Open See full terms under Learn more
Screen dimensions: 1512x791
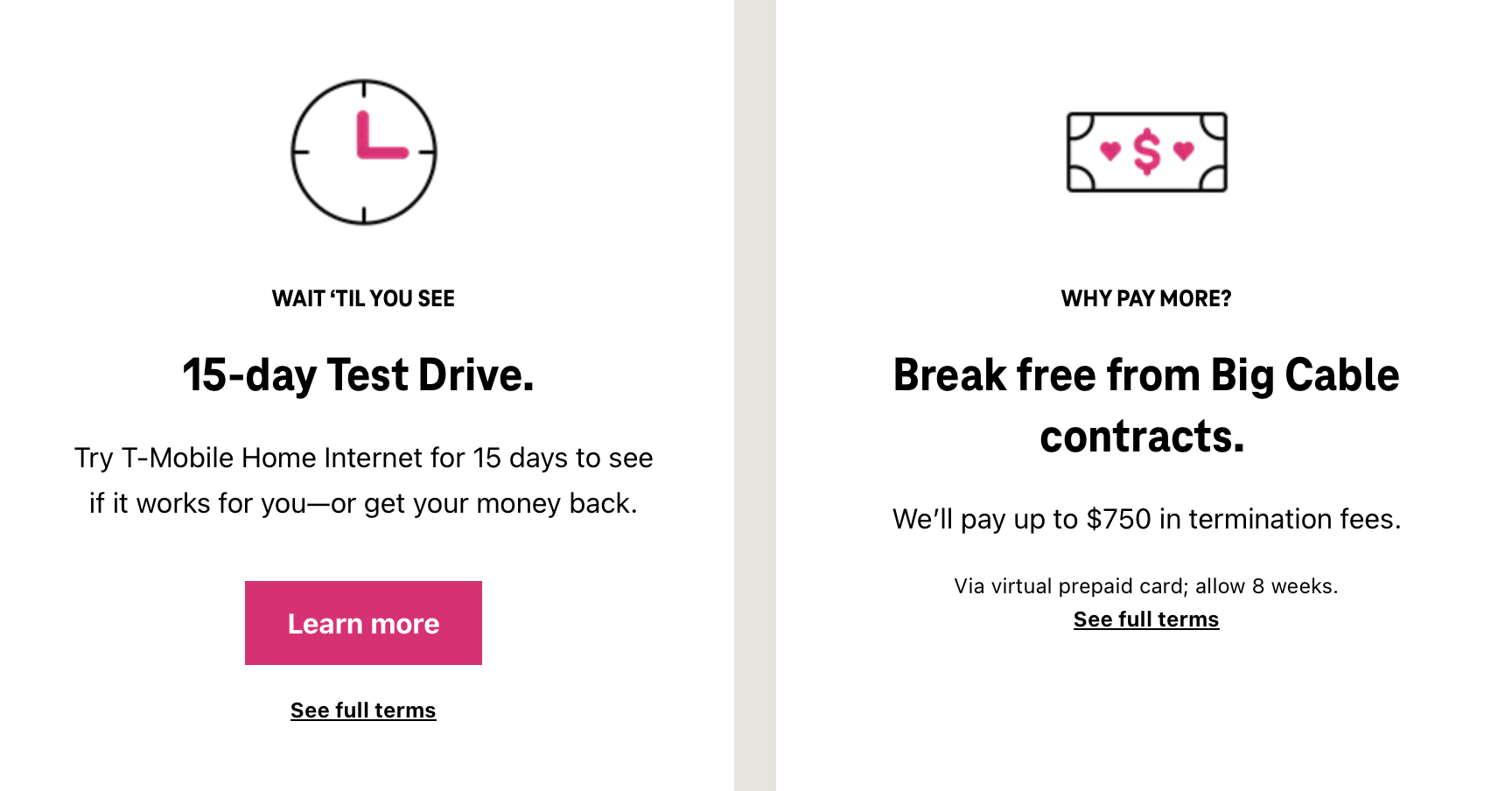point(363,710)
